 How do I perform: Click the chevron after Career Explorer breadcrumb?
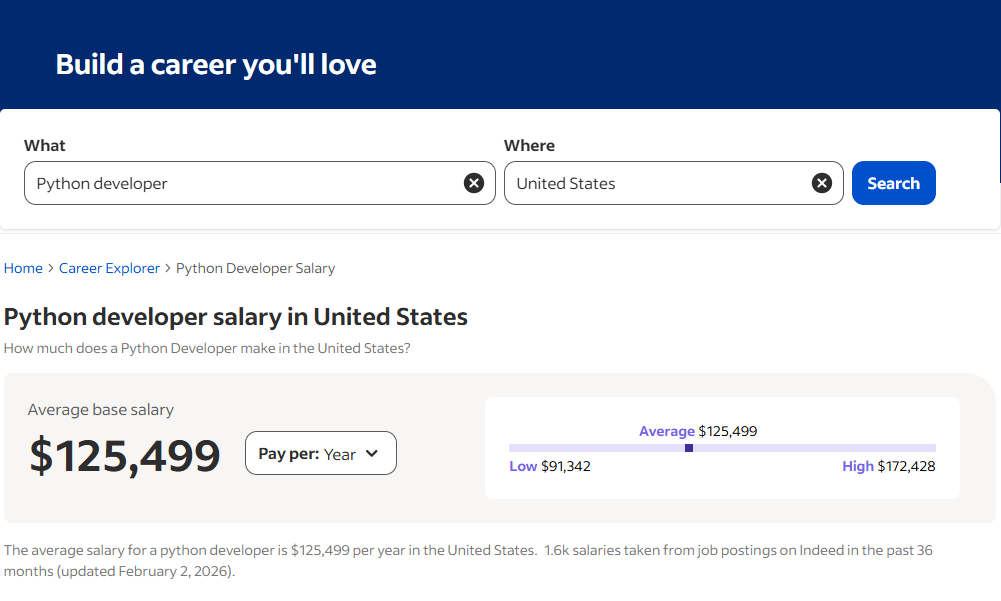[x=167, y=268]
